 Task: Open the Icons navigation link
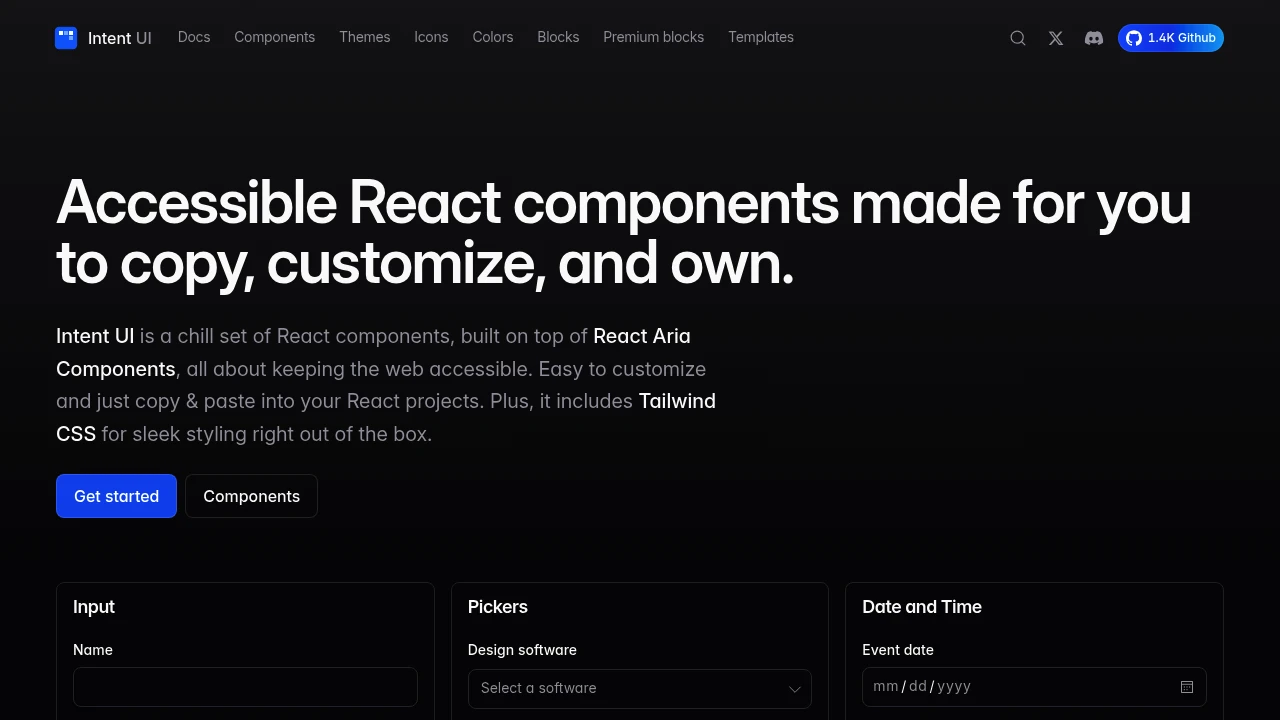coord(431,37)
